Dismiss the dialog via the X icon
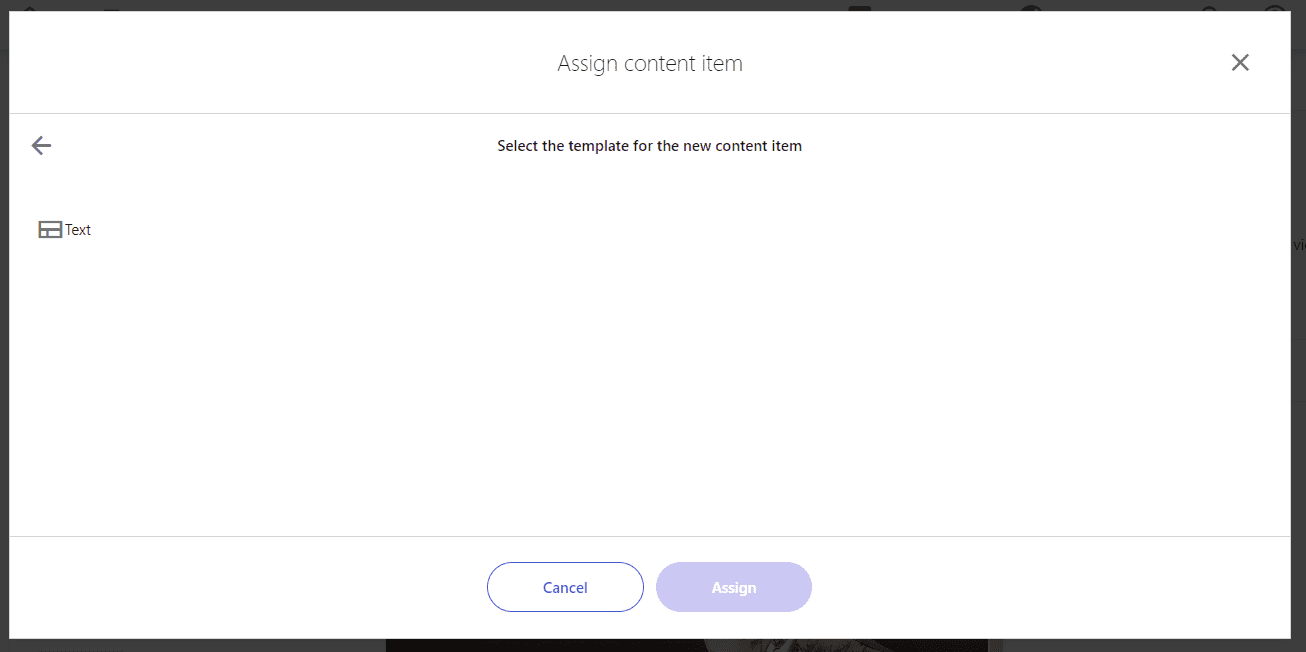The image size is (1306, 652). pos(1240,63)
